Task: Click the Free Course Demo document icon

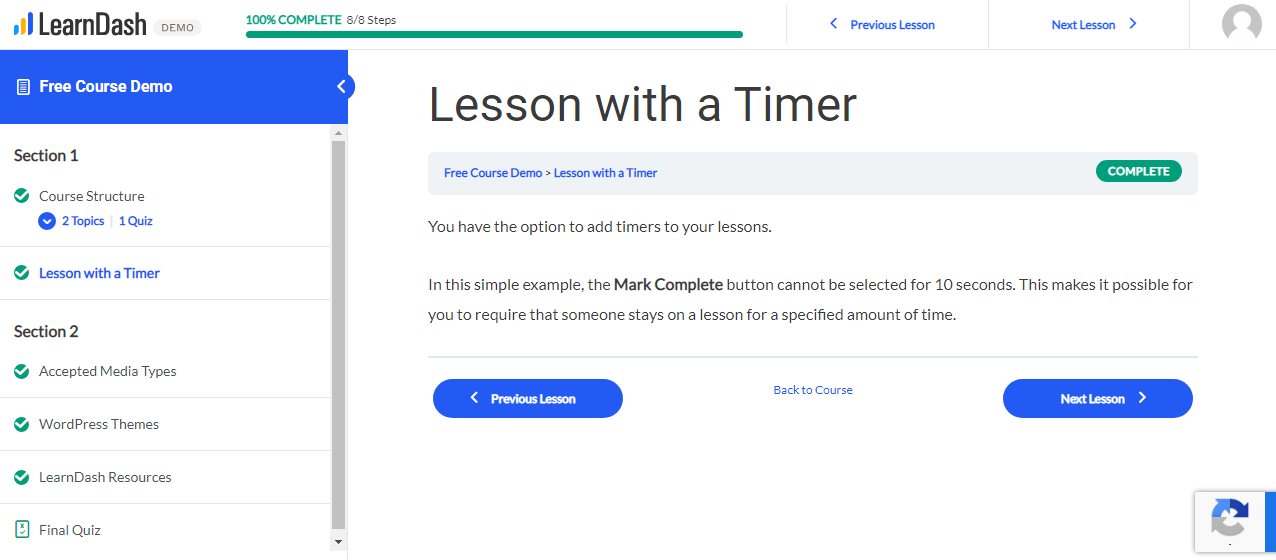Action: pos(23,87)
